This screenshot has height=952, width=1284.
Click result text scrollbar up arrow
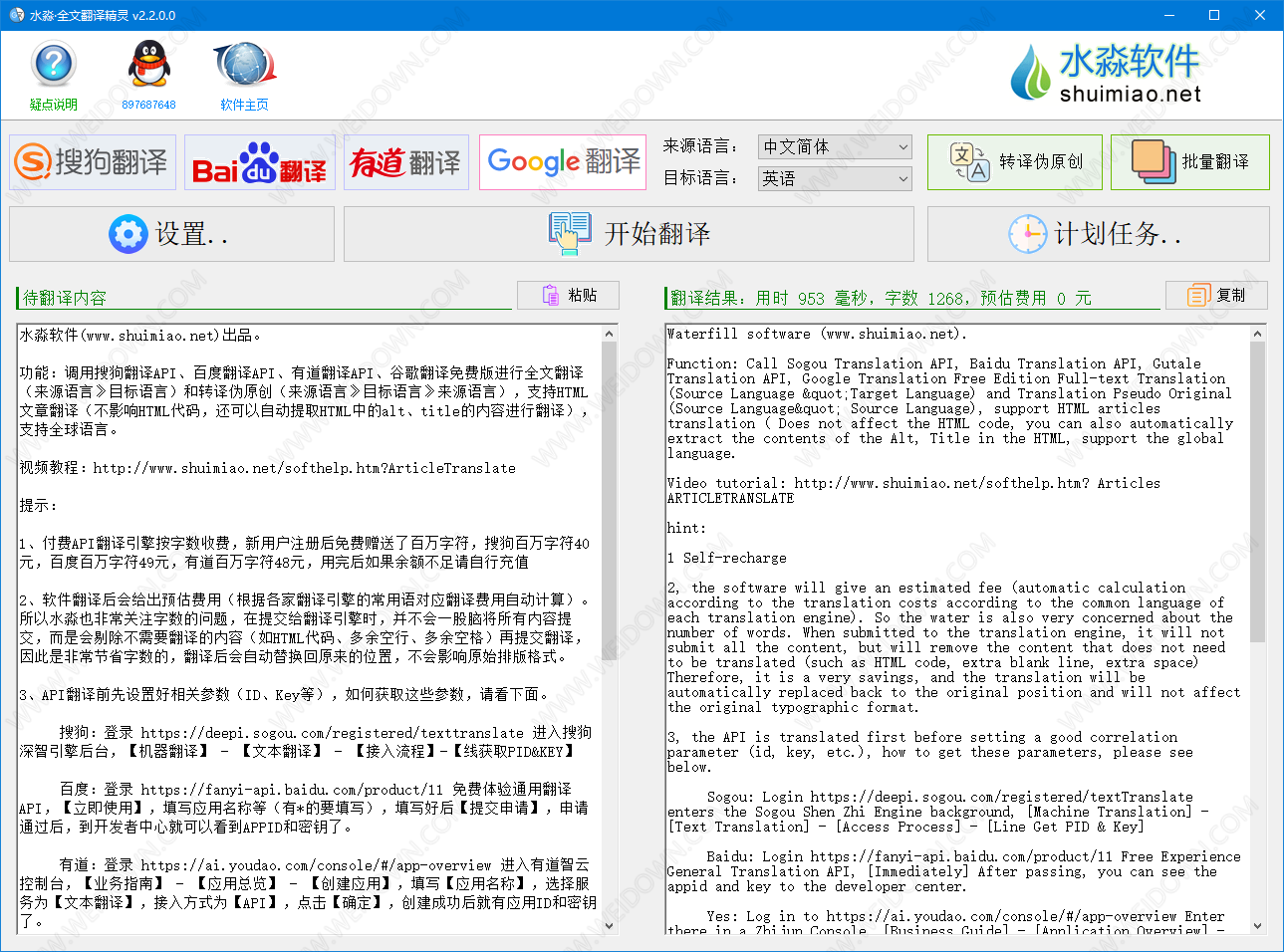(x=1257, y=334)
